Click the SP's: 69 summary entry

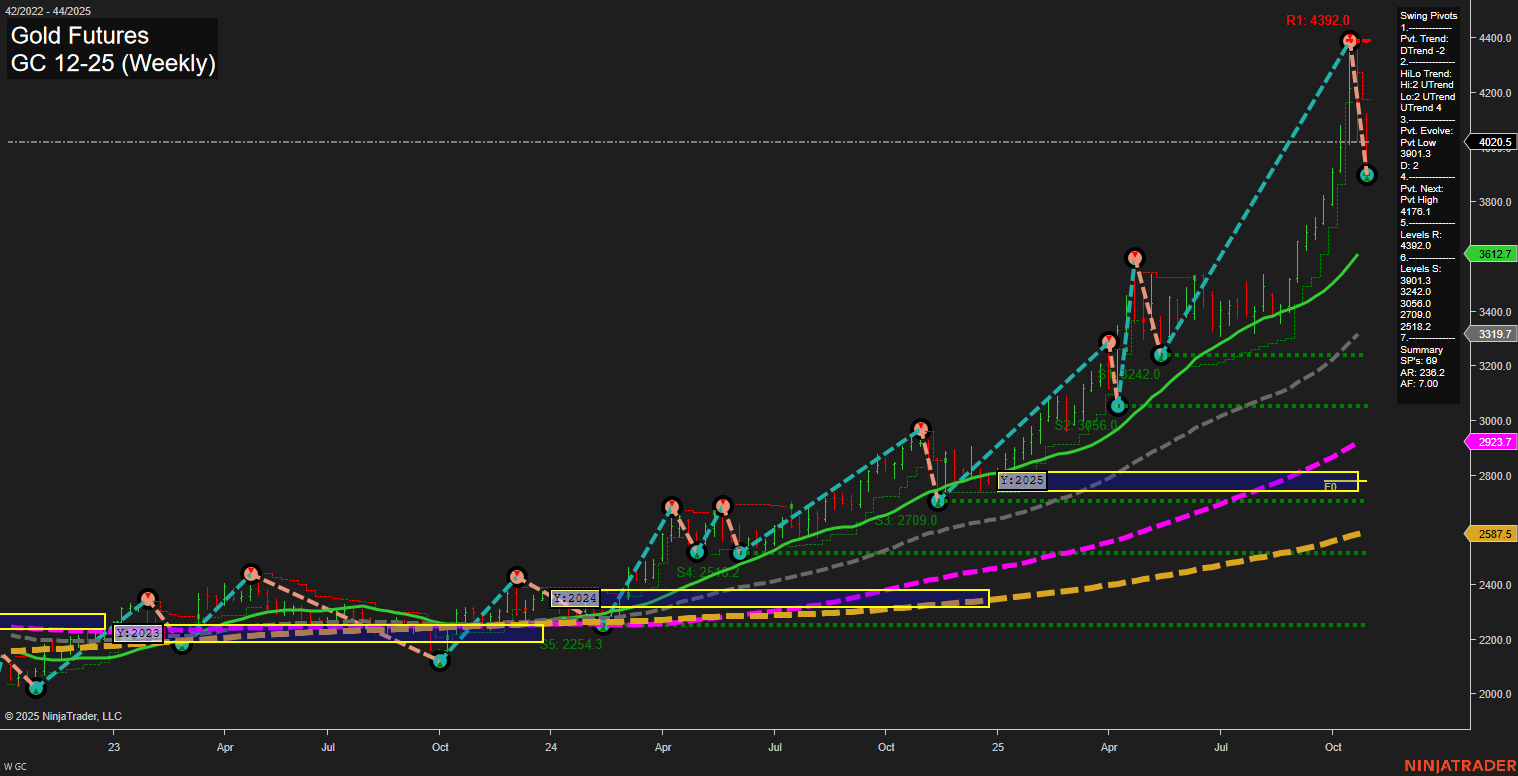point(1419,361)
